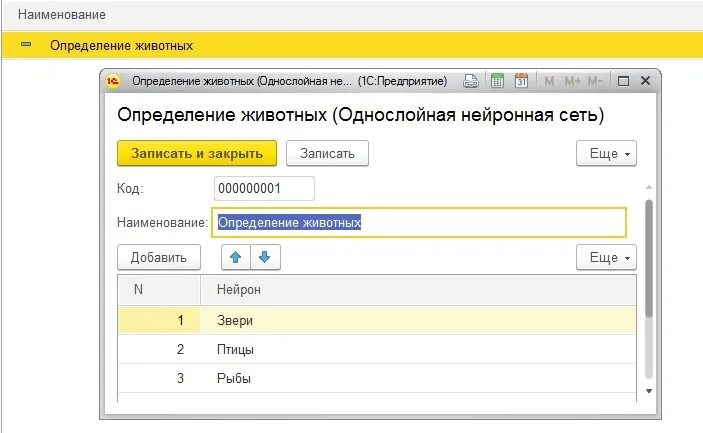
Task: Focus the Код input field
Action: pos(264,188)
